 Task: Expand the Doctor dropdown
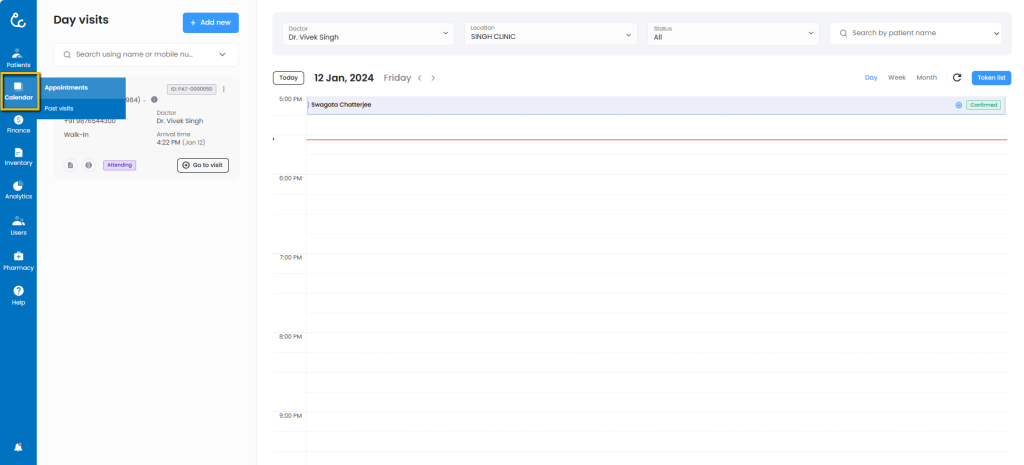click(368, 33)
